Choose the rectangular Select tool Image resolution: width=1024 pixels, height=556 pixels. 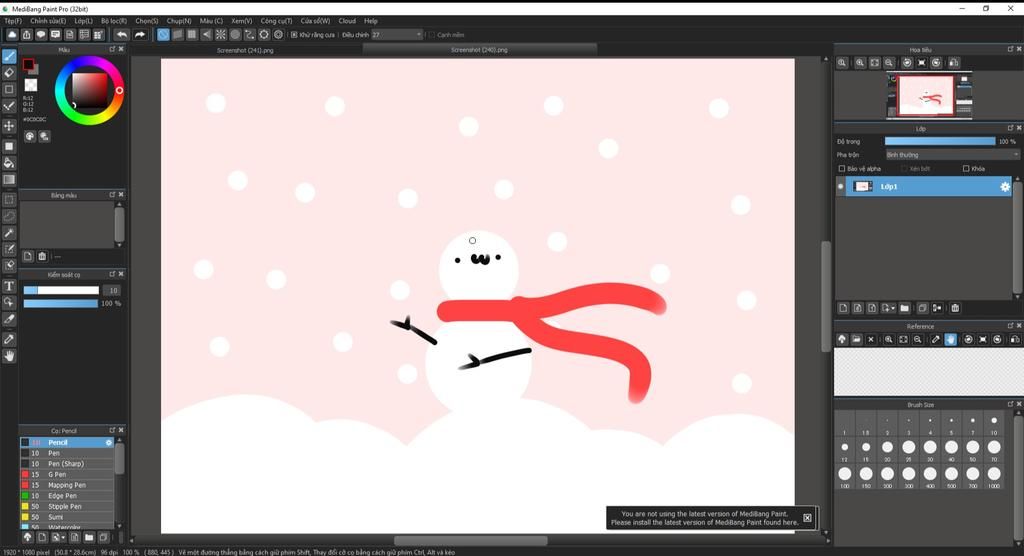(x=9, y=200)
